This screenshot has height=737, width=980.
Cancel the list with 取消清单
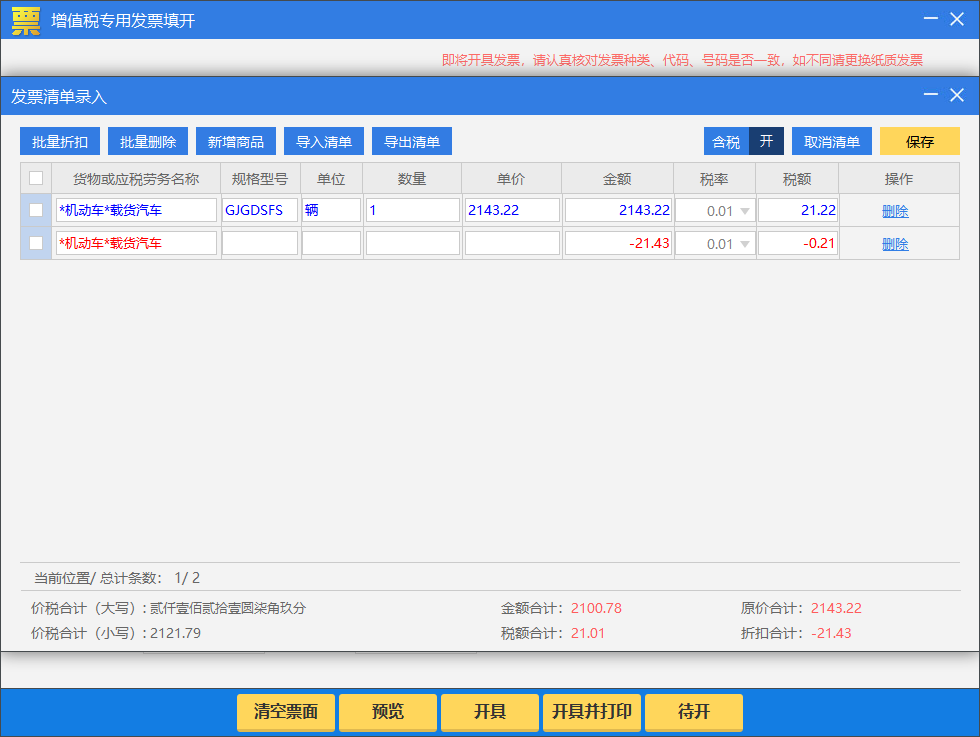tap(832, 141)
